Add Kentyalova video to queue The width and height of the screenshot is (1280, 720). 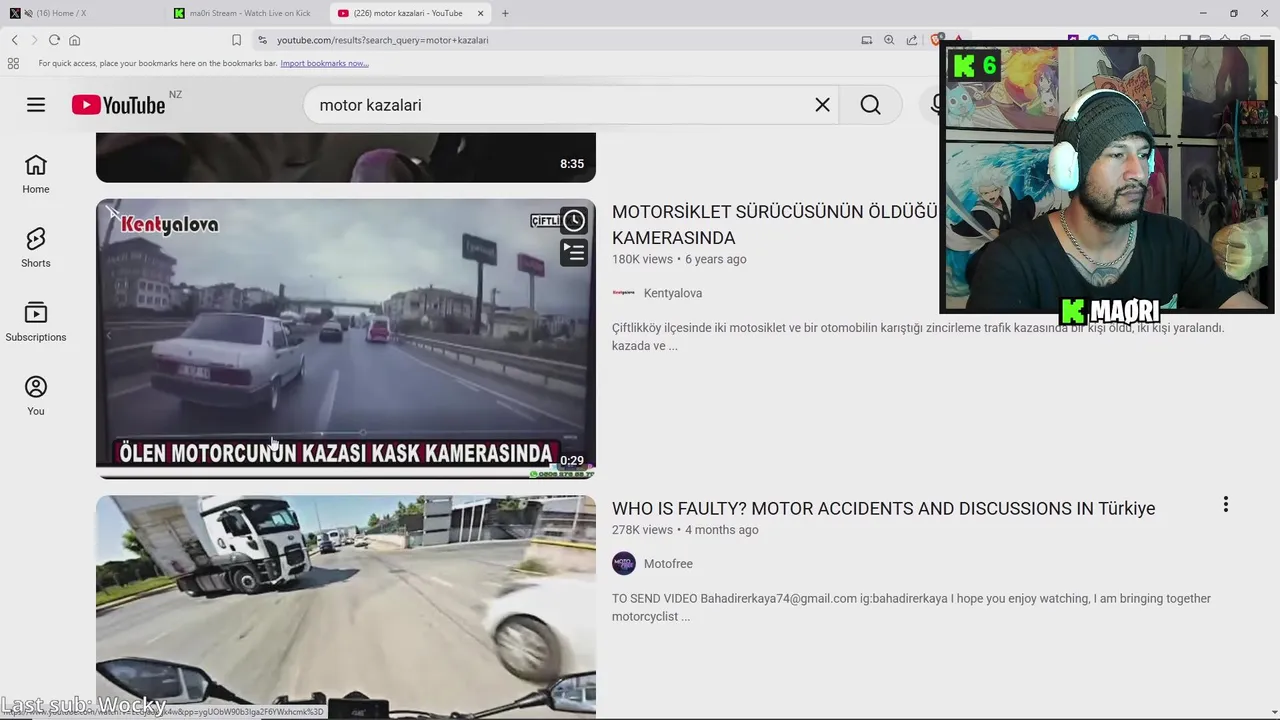574,252
